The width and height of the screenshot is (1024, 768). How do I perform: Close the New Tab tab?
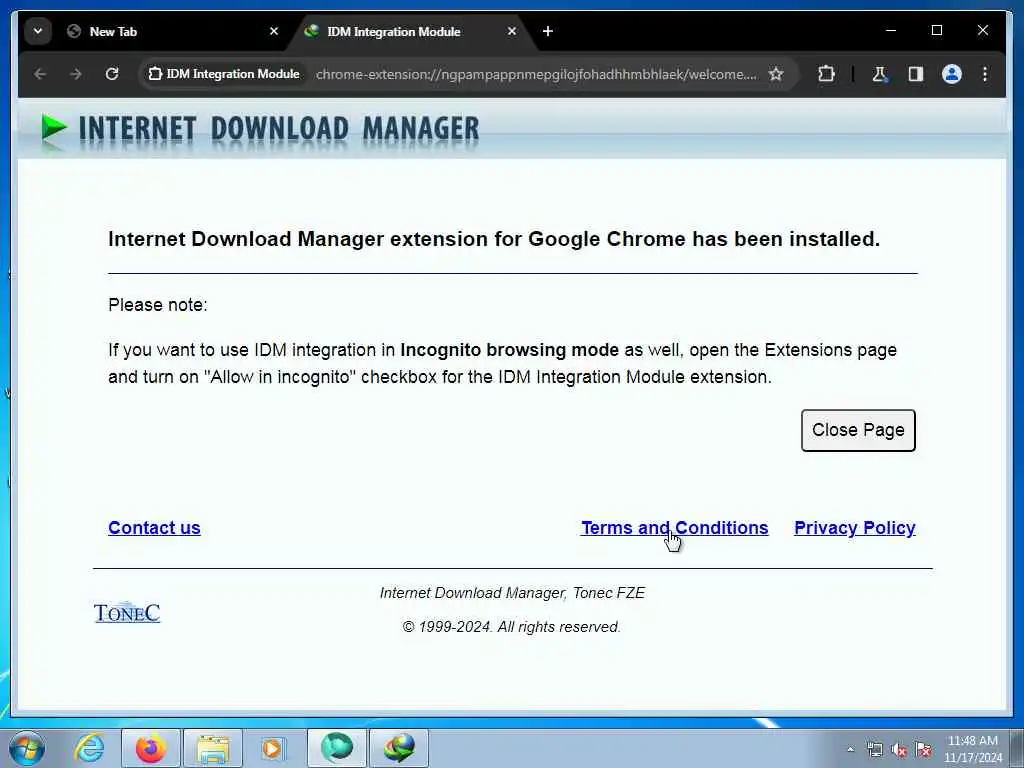274,31
